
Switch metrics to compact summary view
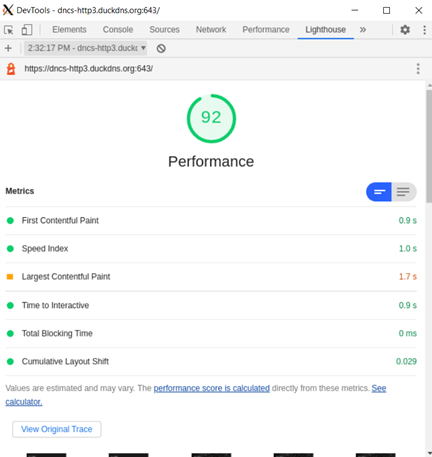click(x=379, y=192)
